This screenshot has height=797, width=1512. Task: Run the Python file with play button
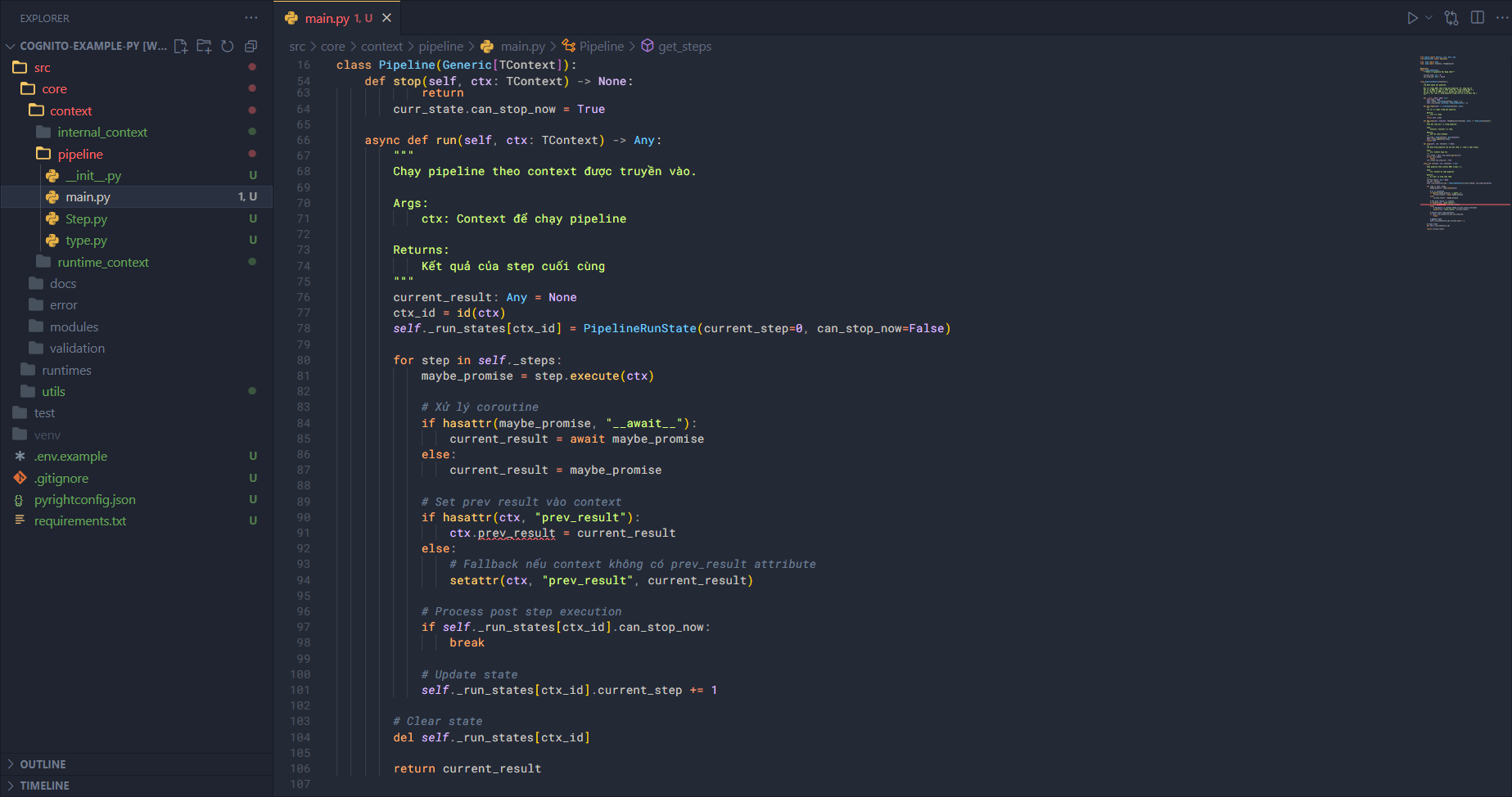point(1412,18)
